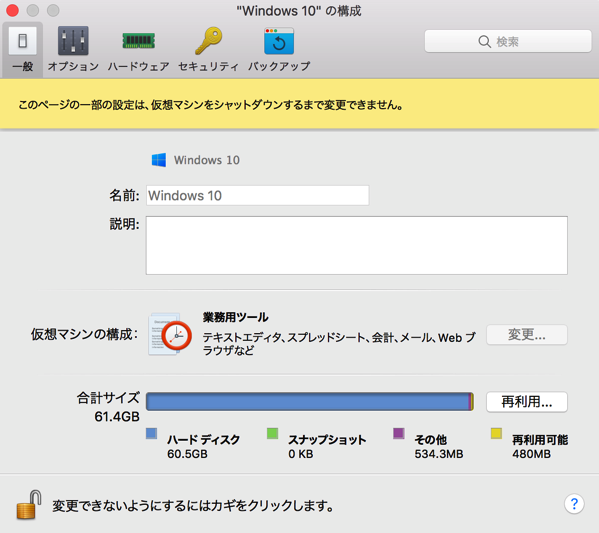Click the padlock icon to prevent changes
This screenshot has height=533, width=599.
[29, 505]
